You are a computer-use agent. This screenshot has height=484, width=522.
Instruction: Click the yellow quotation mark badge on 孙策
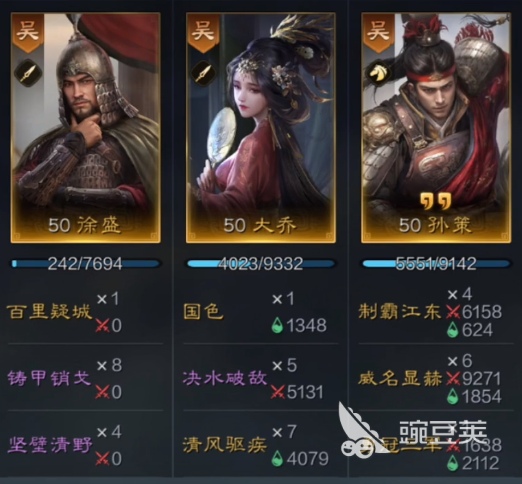click(x=436, y=201)
